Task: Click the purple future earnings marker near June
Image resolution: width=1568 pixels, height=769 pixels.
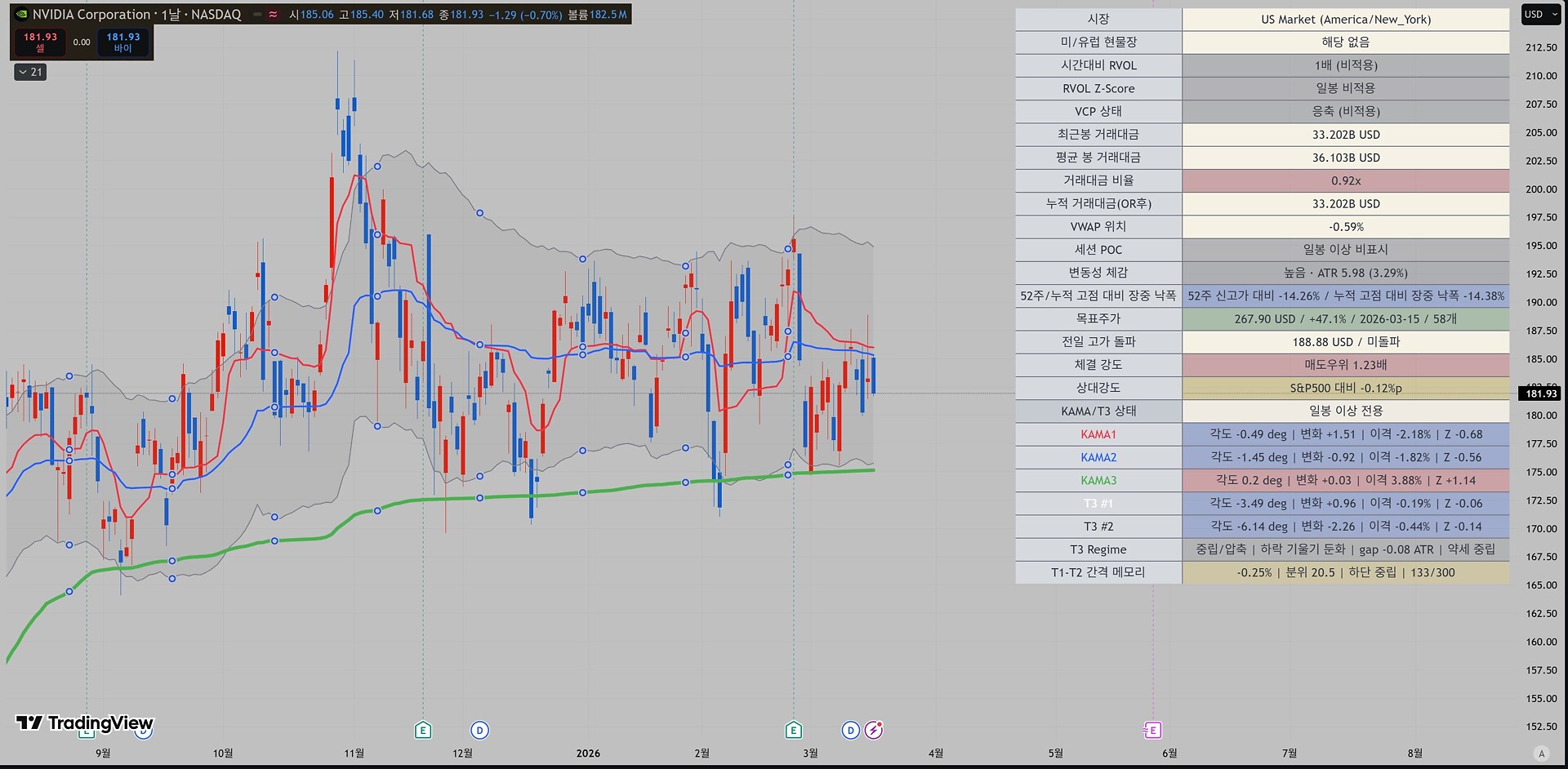Action: [x=1152, y=730]
